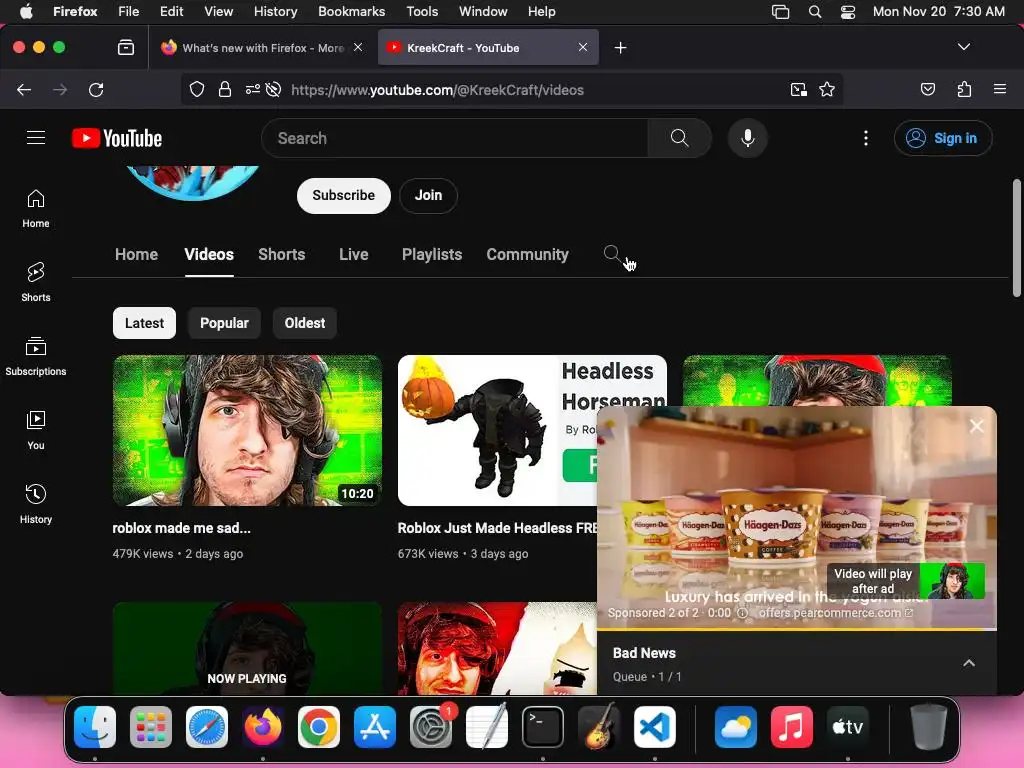Open the channel Home tab

coord(136,255)
